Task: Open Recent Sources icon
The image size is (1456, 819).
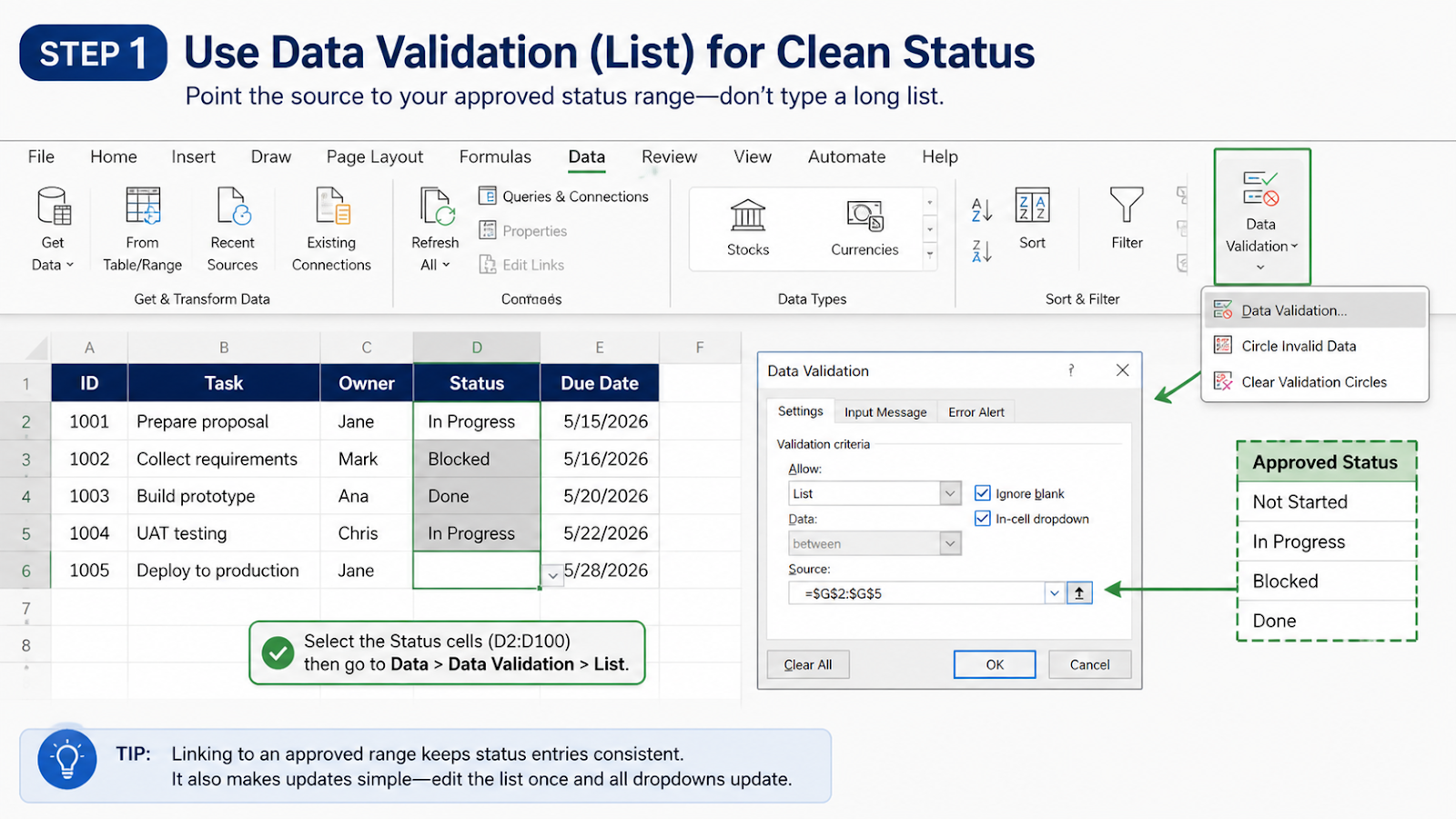Action: pos(233,206)
